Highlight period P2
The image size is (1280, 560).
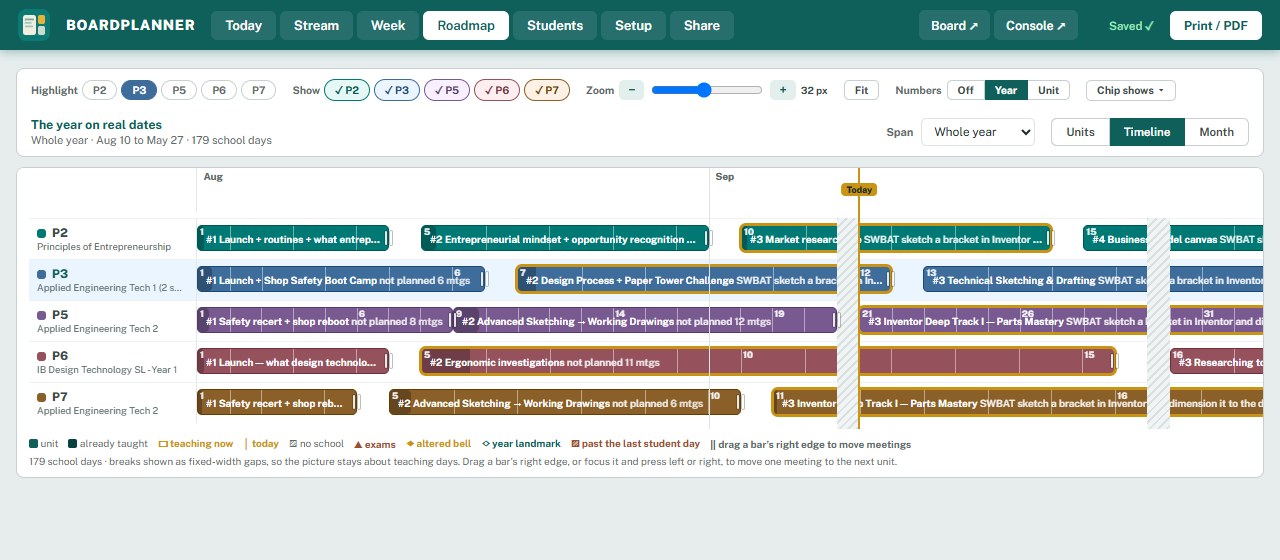click(x=99, y=90)
